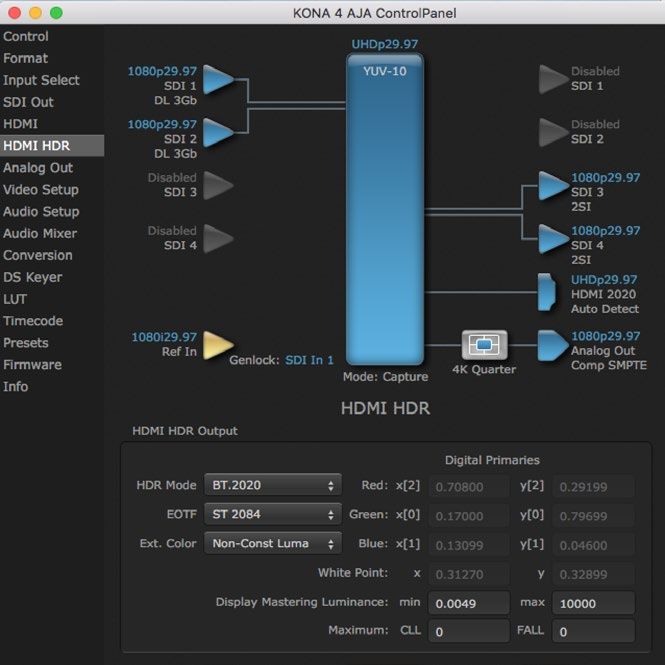Click the Genlock SDI In 1 link

tap(309, 360)
